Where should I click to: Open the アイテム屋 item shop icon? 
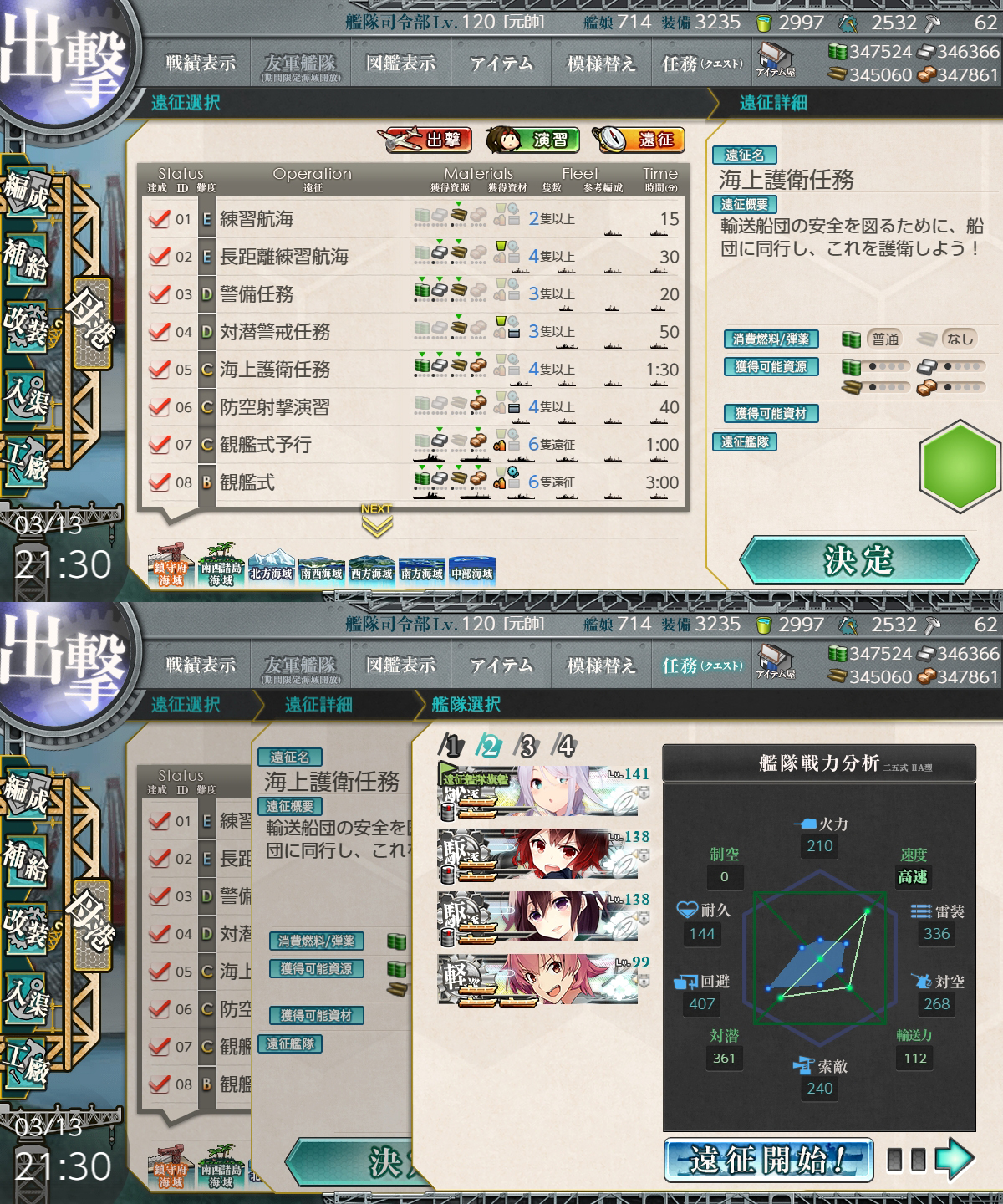[776, 59]
